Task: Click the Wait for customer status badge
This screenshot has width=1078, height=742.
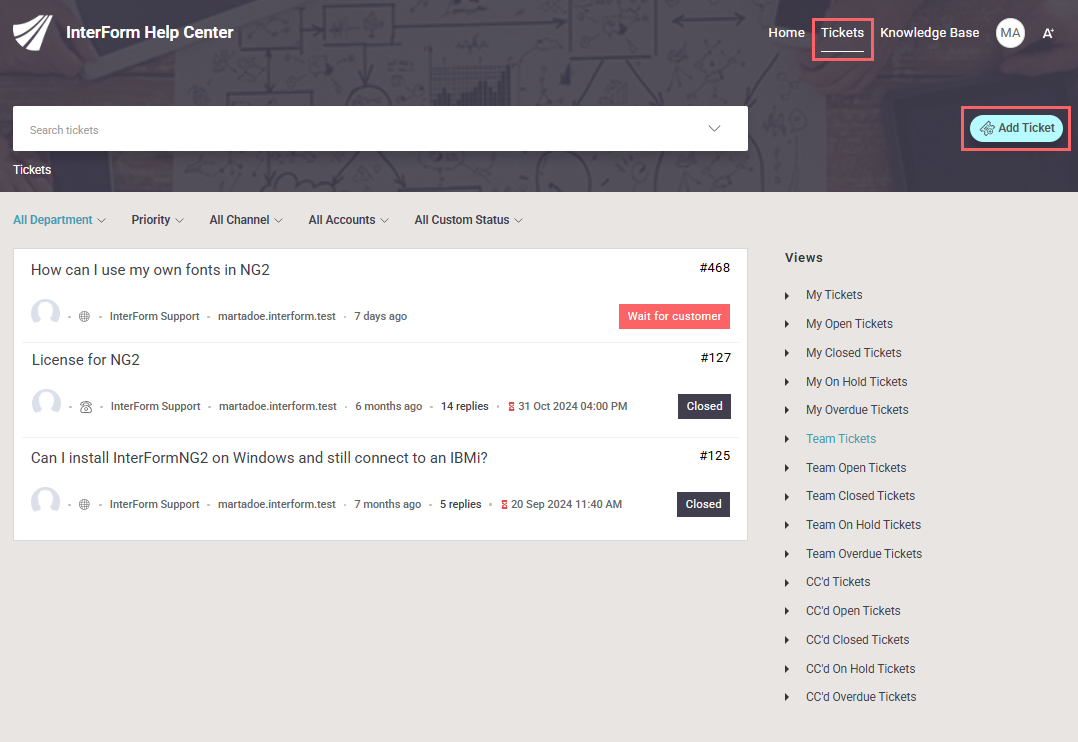Action: 674,316
